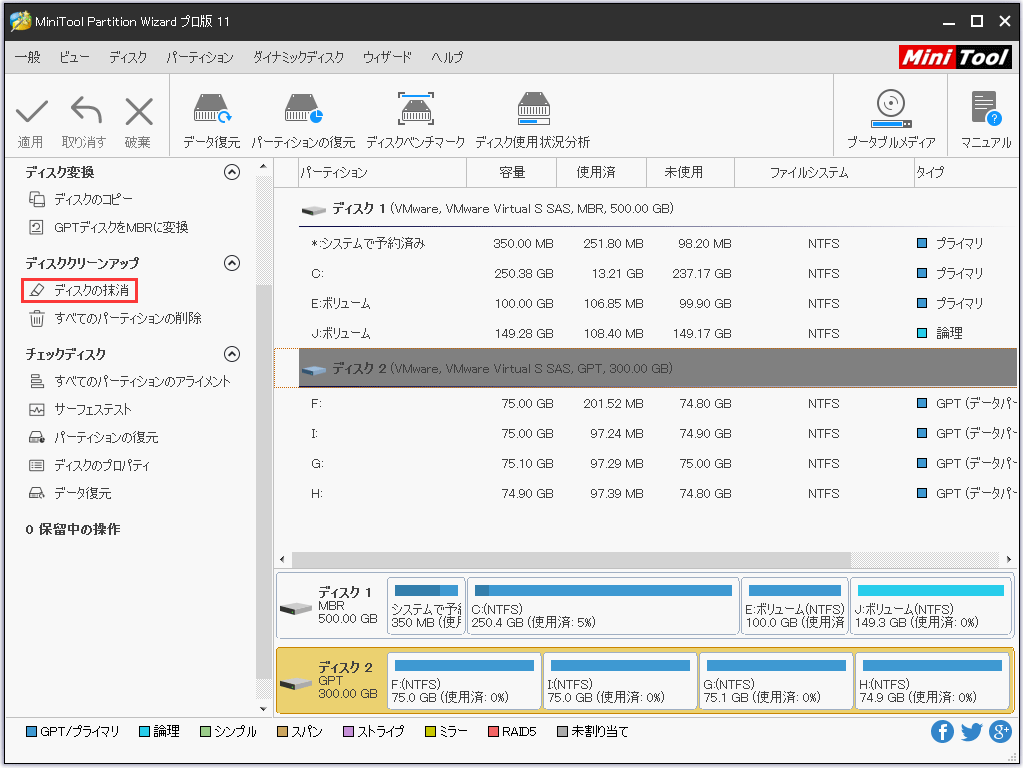Click partition list scroll right arrow

pyautogui.click(x=1009, y=560)
